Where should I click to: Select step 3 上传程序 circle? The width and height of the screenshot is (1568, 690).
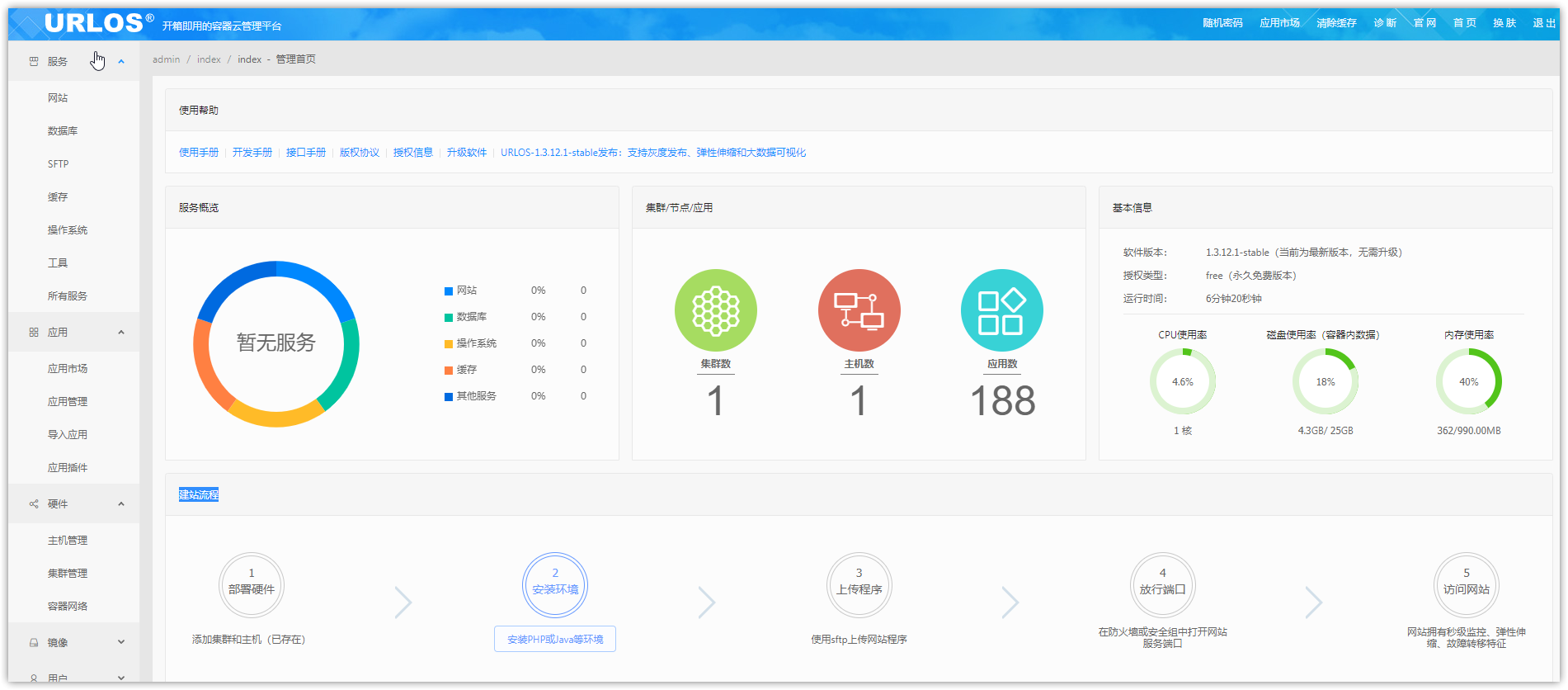tap(859, 585)
